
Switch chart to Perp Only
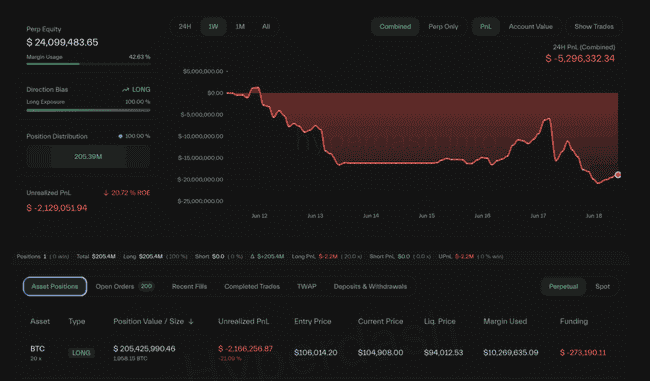(x=443, y=27)
